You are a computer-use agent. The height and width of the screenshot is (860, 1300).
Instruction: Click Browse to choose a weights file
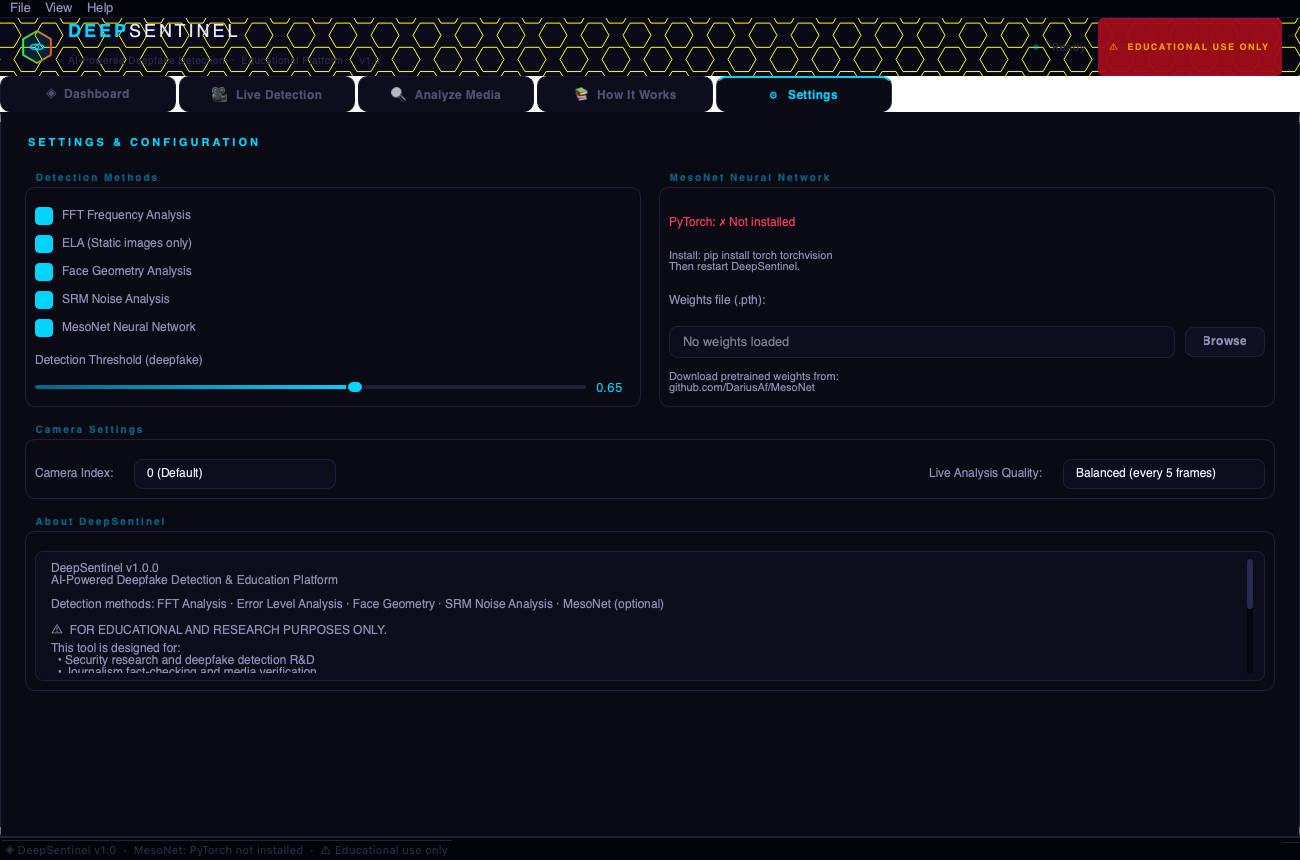pos(1225,342)
